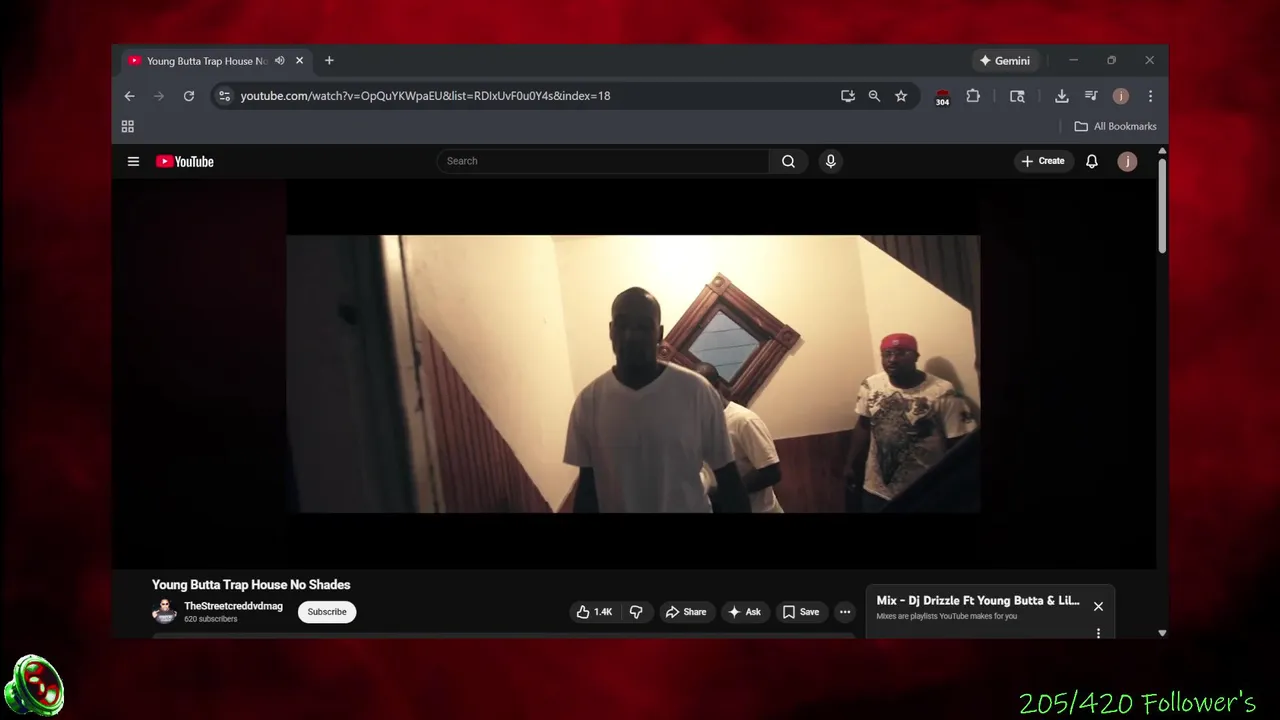
Task: Open the Chrome profile avatar
Action: (1121, 96)
